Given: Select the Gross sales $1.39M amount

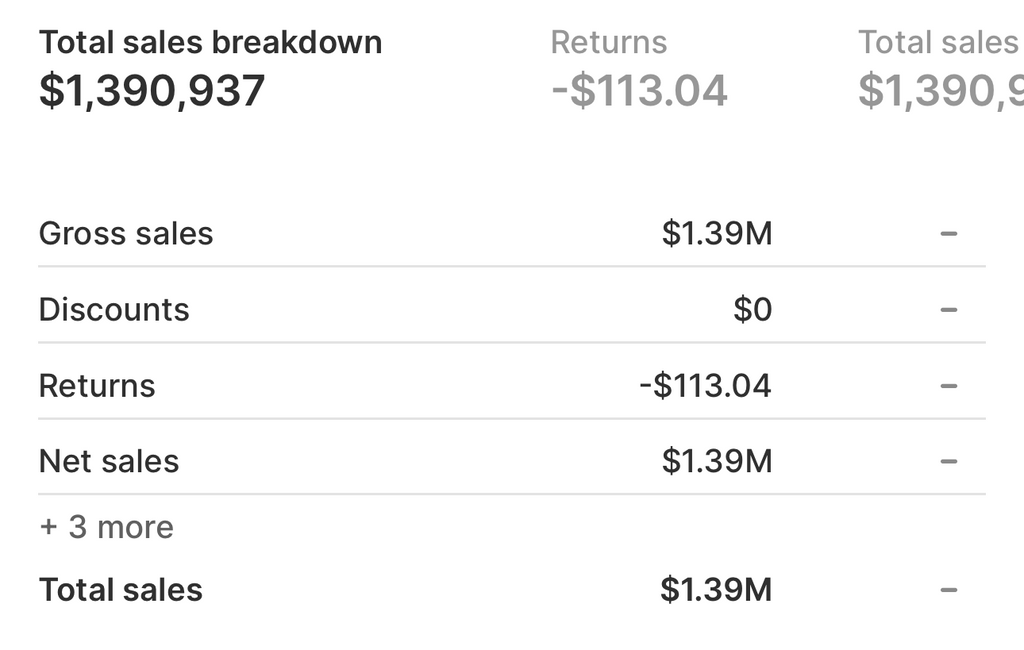Looking at the screenshot, I should tap(716, 234).
